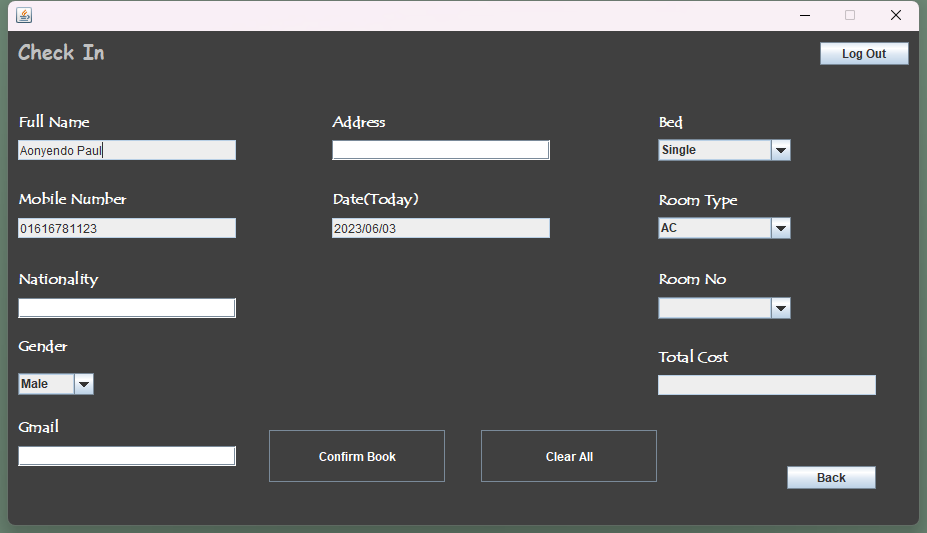
Task: Click the Gender combo box showing Male
Action: (x=56, y=384)
